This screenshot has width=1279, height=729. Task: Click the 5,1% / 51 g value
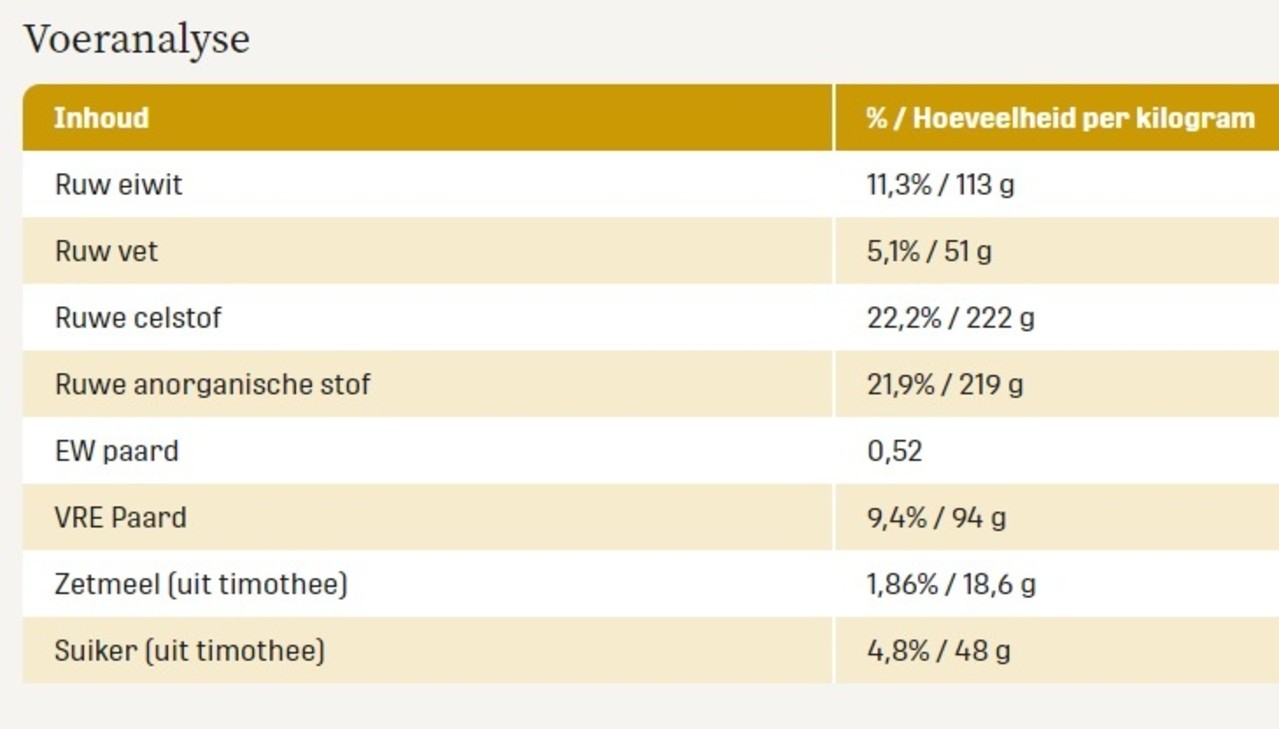pos(929,251)
